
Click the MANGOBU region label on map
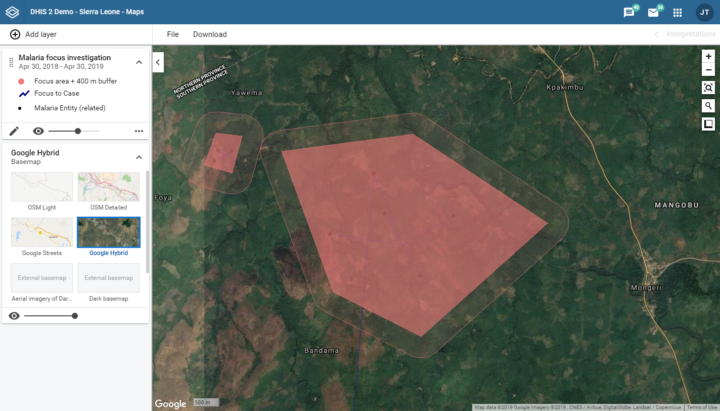676,205
